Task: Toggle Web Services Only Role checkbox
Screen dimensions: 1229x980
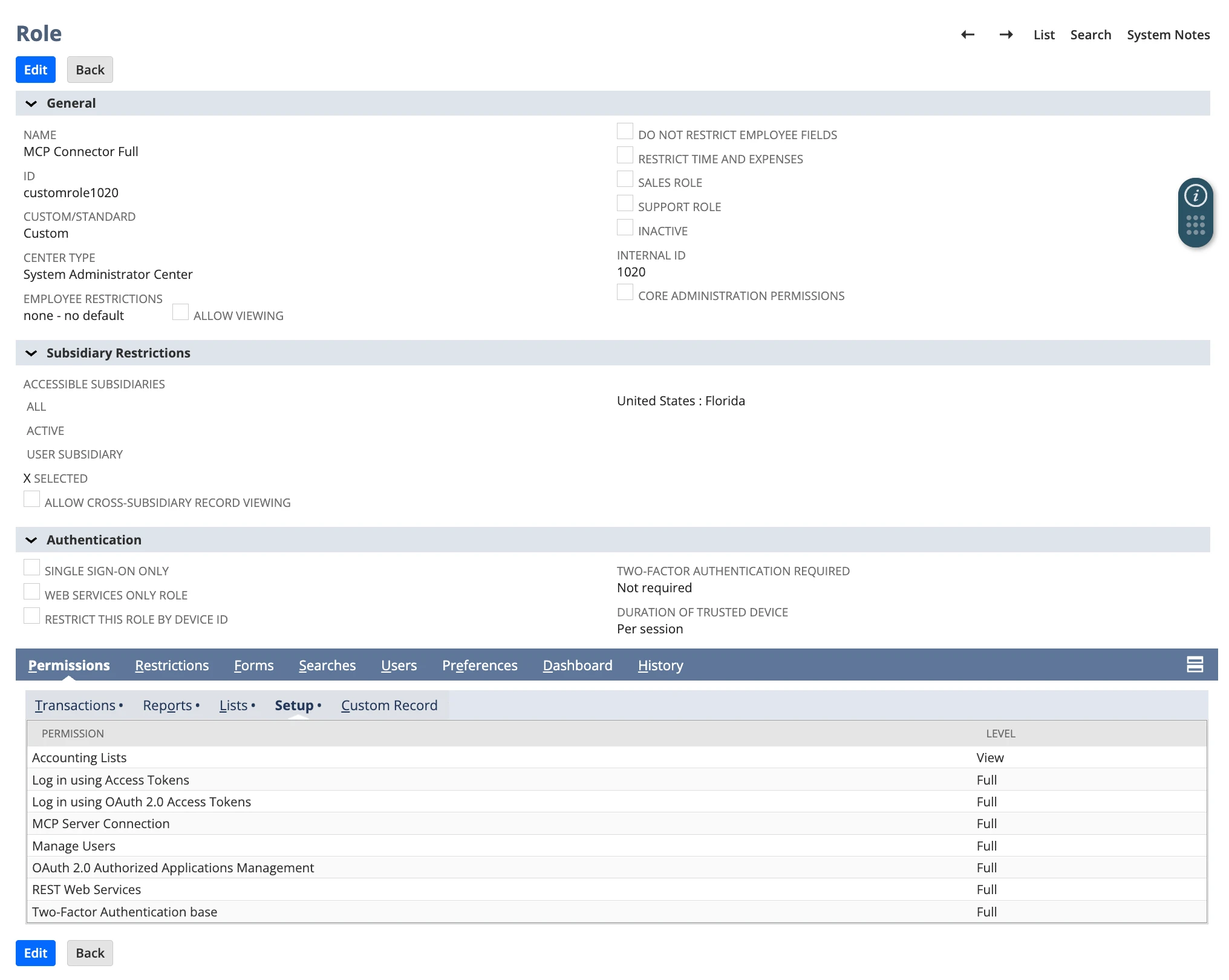Action: (31, 592)
